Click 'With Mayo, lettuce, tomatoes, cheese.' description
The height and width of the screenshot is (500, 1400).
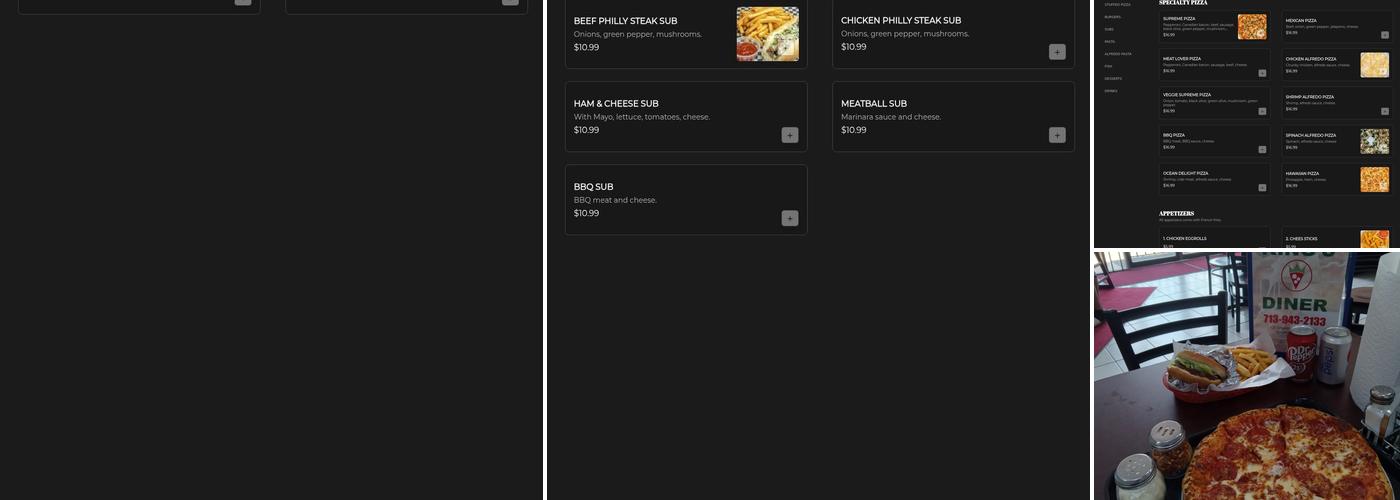point(642,117)
